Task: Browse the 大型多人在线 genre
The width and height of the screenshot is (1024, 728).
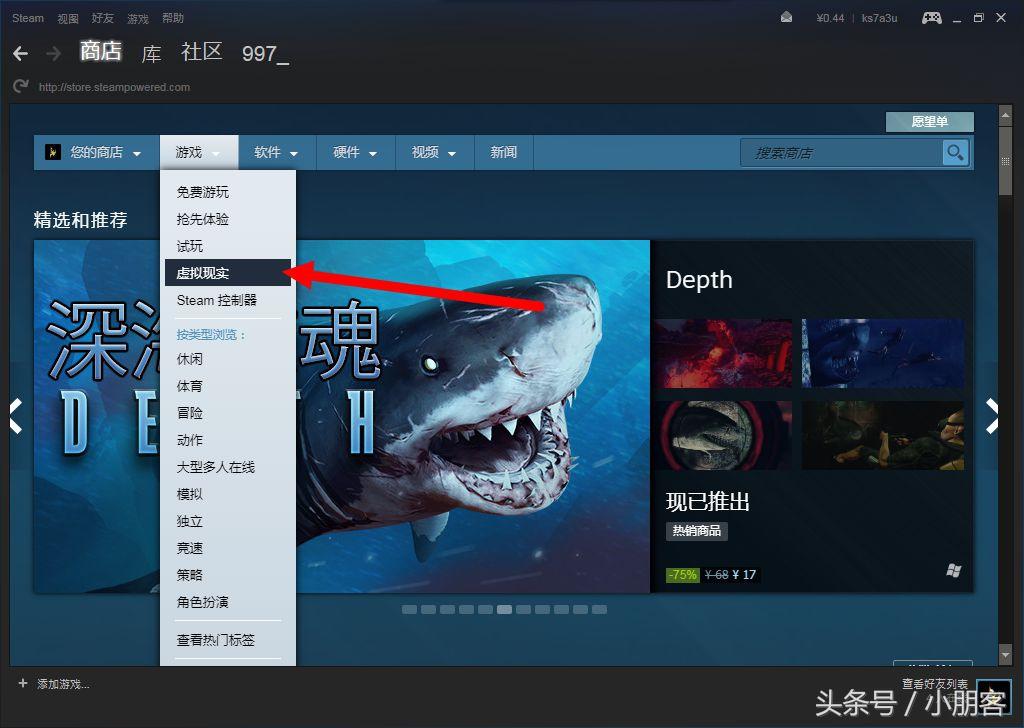Action: 216,467
